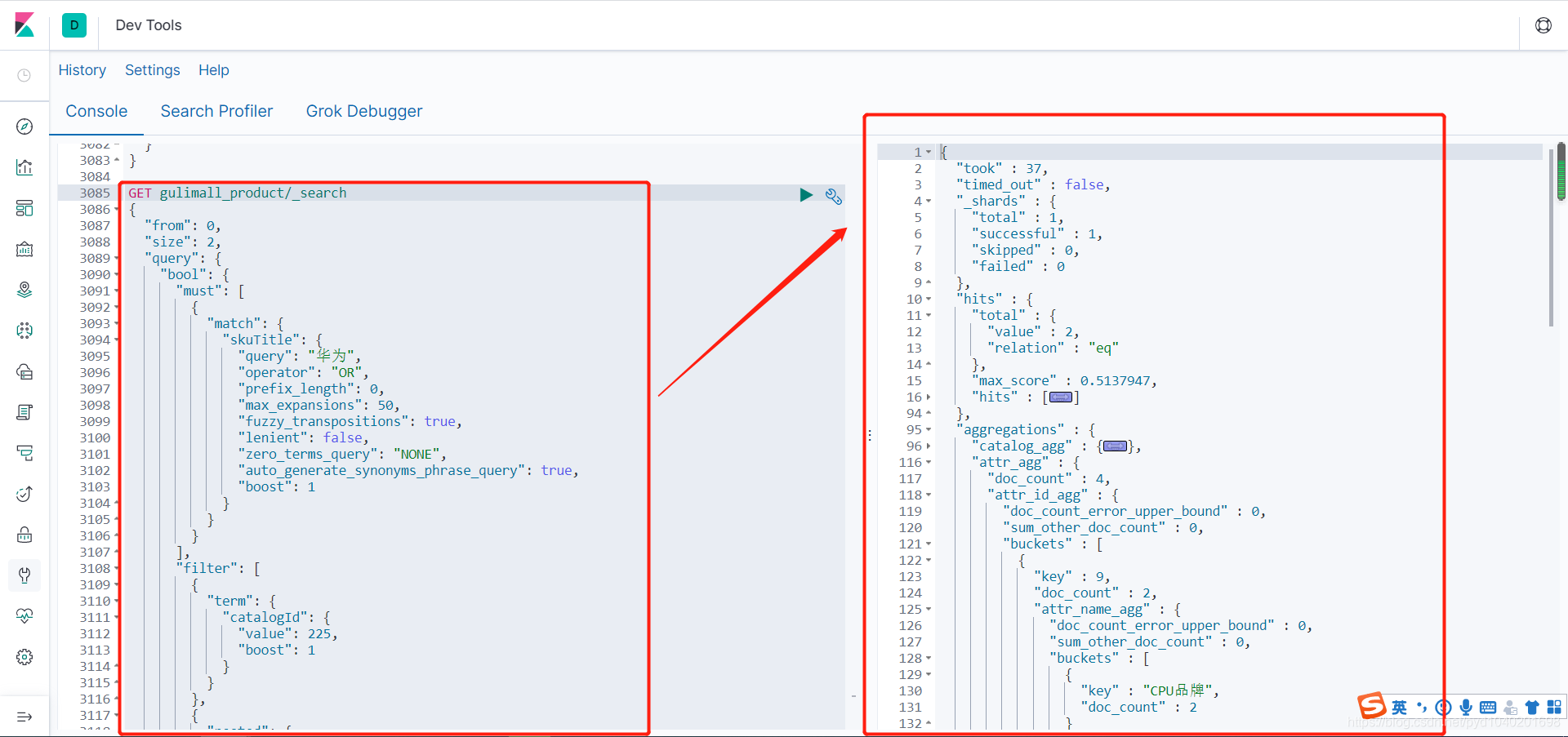This screenshot has width=1568, height=737.
Task: Open recently viewed clock icon
Action: click(24, 75)
